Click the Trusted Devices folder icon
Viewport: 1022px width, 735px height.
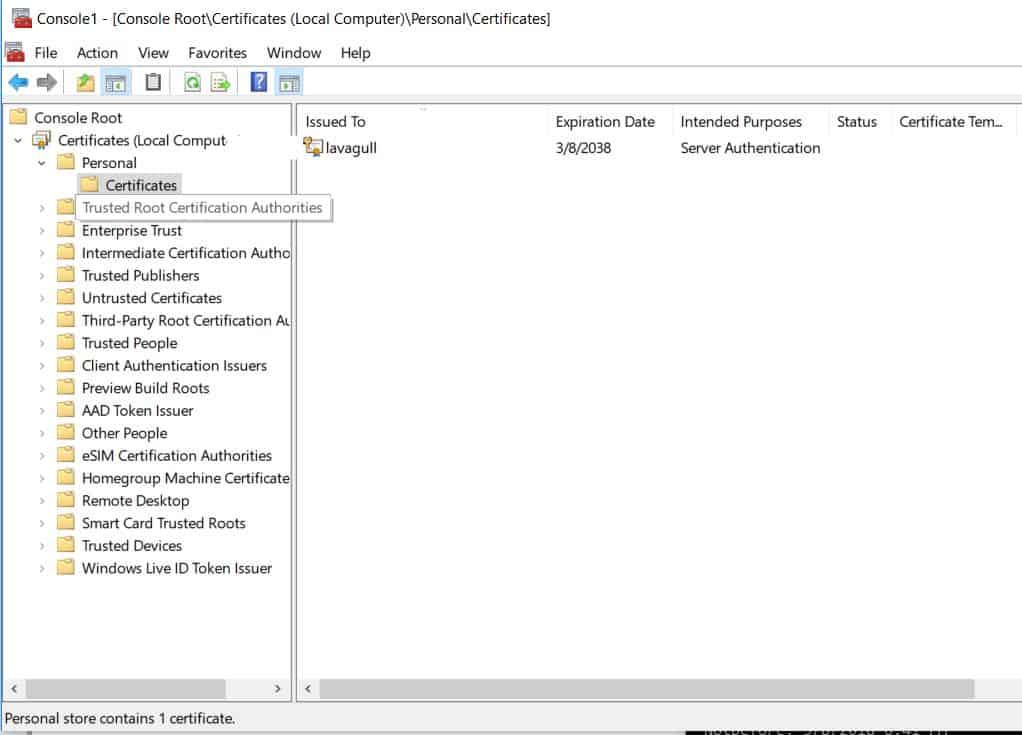[x=65, y=545]
